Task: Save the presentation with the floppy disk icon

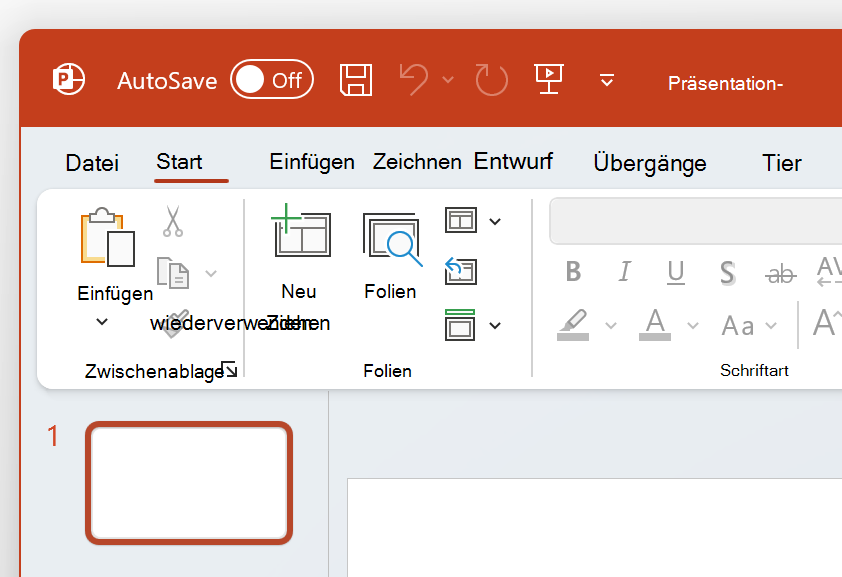Action: [x=356, y=80]
